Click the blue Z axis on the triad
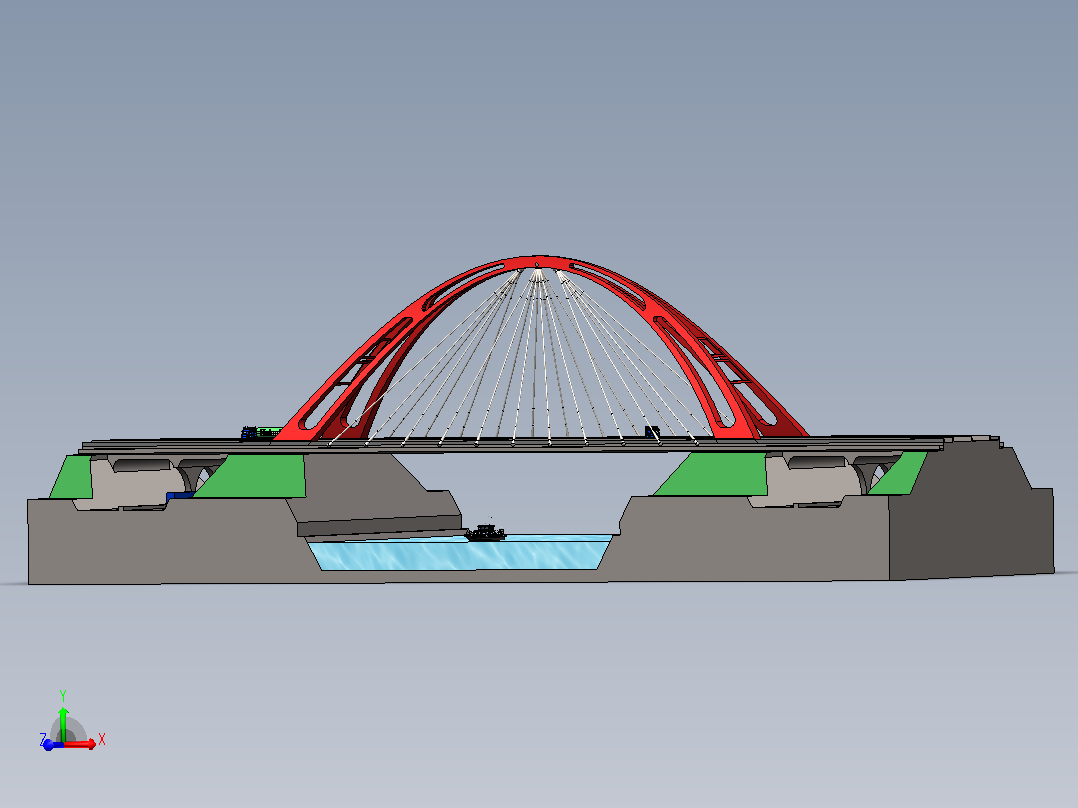Screen dimensions: 1078x808 tap(50, 745)
